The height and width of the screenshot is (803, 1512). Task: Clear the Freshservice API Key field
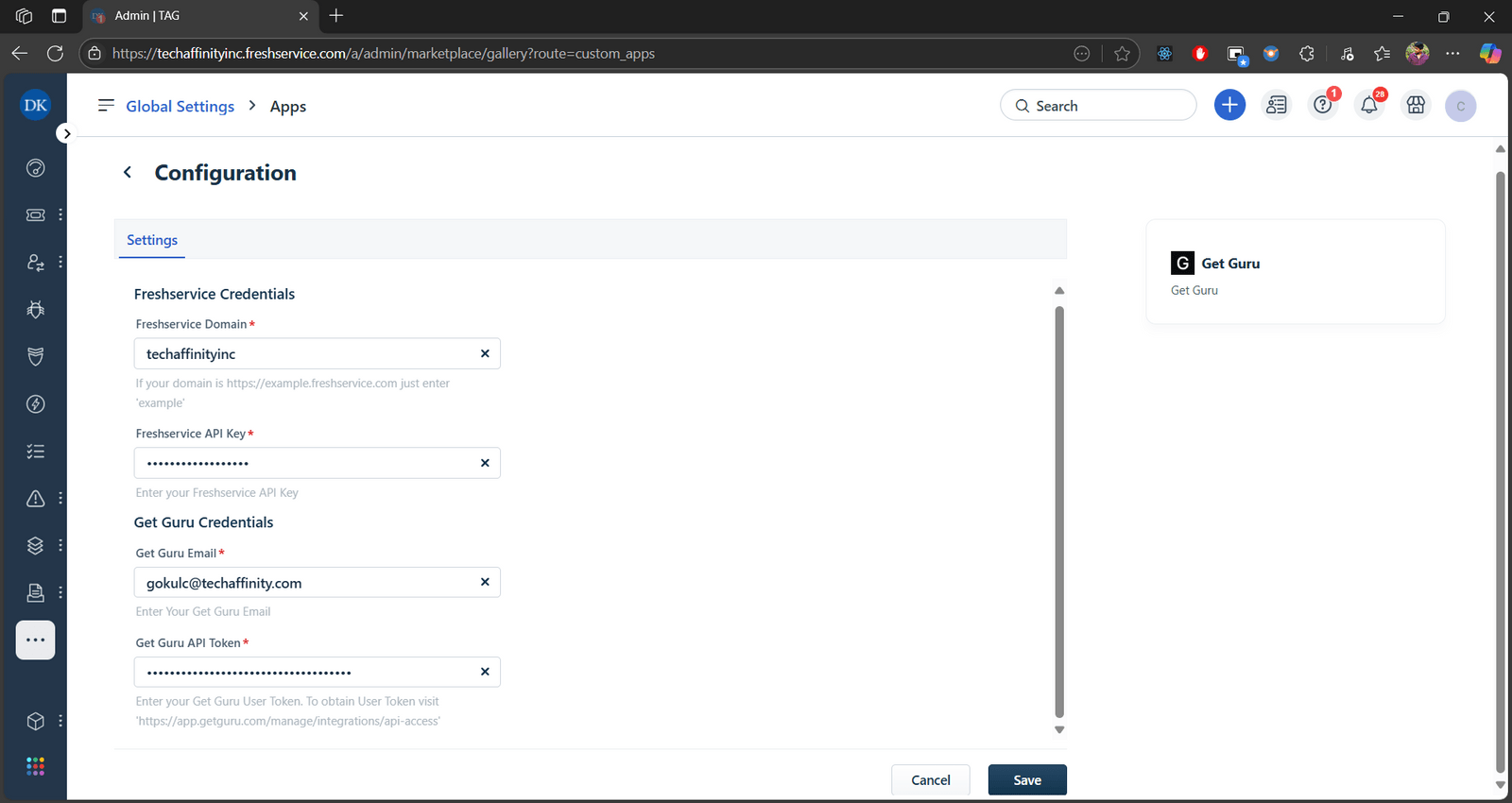click(485, 463)
